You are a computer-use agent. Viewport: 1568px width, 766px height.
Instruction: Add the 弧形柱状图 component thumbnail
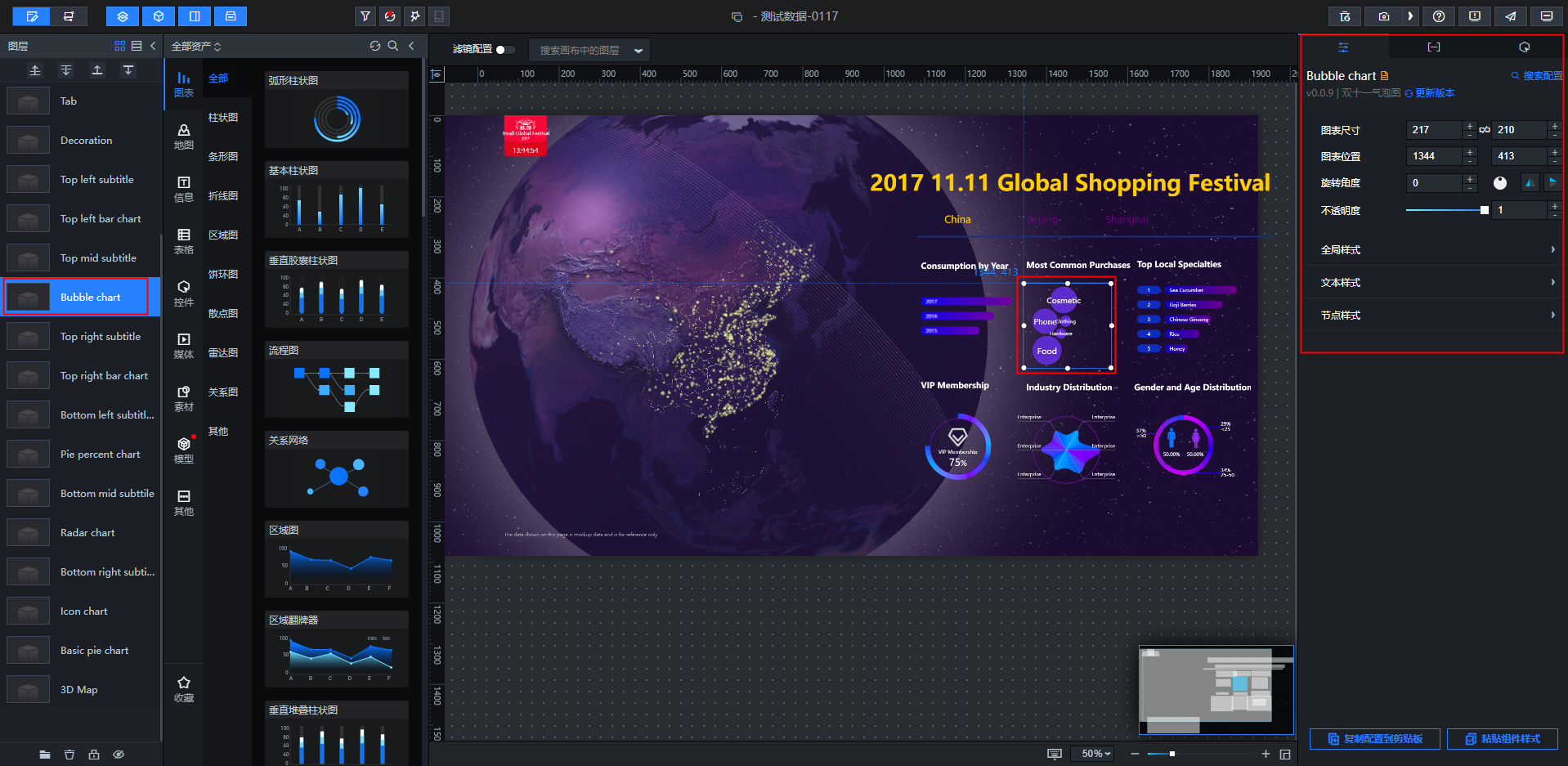tap(337, 110)
